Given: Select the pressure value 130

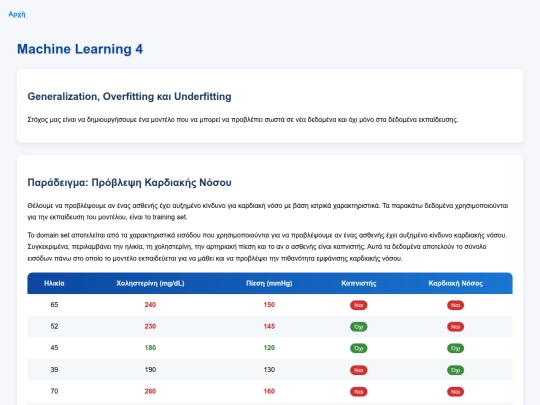Looking at the screenshot, I should click(x=269, y=370).
